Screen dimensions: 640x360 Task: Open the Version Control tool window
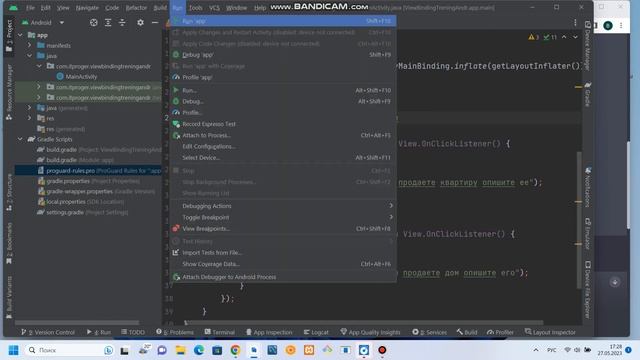point(48,332)
